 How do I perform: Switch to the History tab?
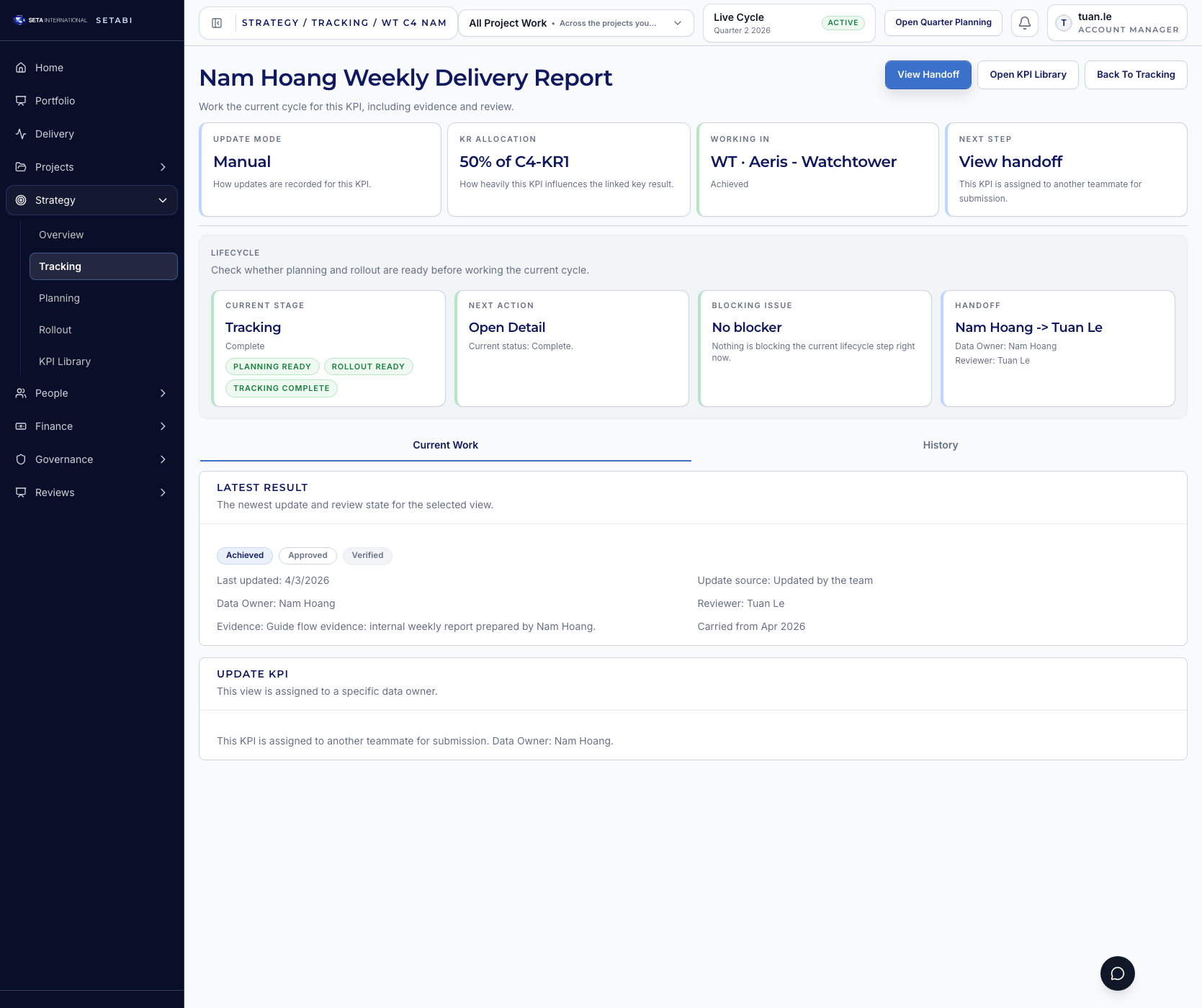tap(940, 445)
